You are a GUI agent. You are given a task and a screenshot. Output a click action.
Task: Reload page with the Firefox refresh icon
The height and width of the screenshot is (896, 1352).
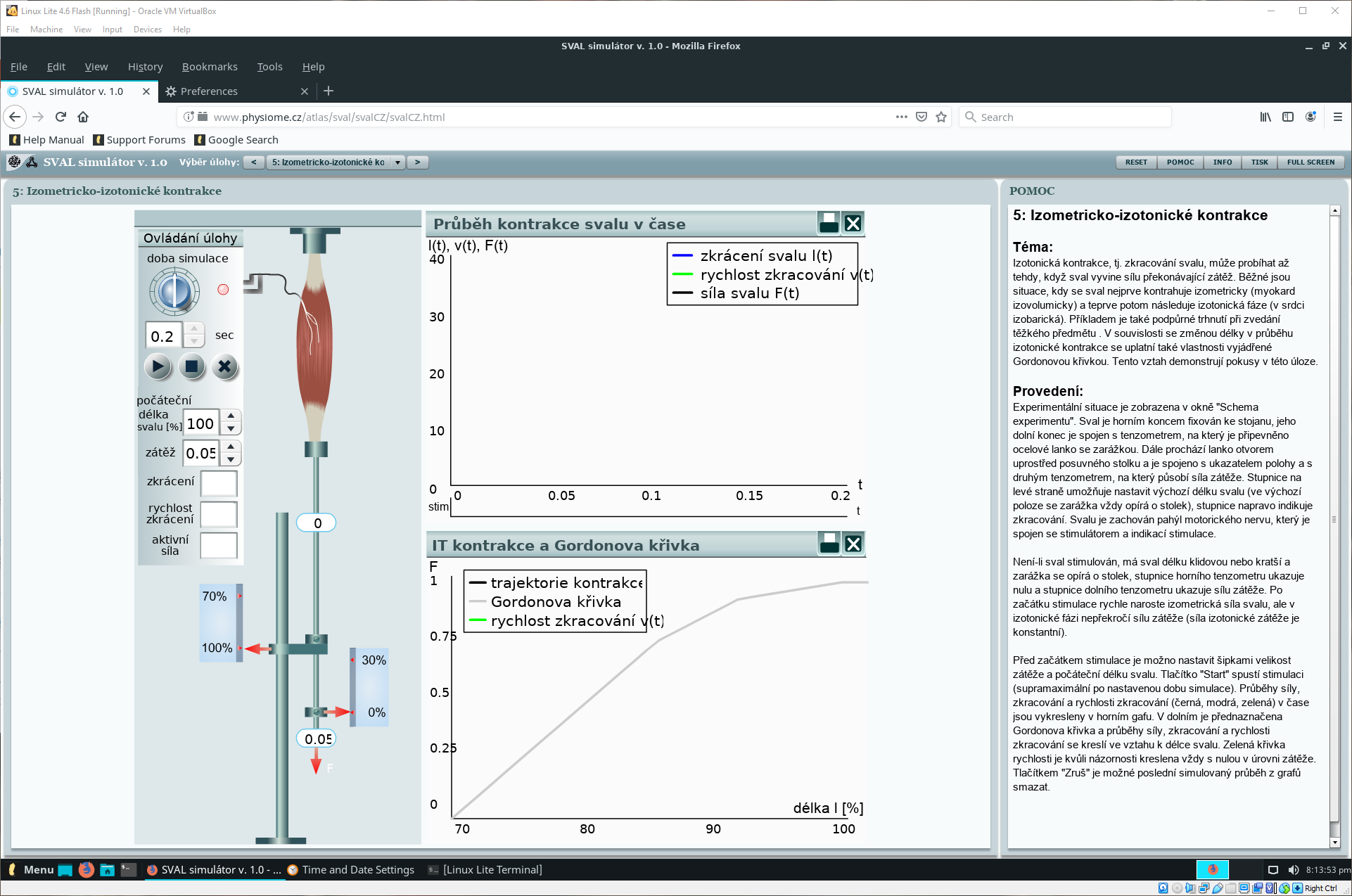click(x=61, y=117)
